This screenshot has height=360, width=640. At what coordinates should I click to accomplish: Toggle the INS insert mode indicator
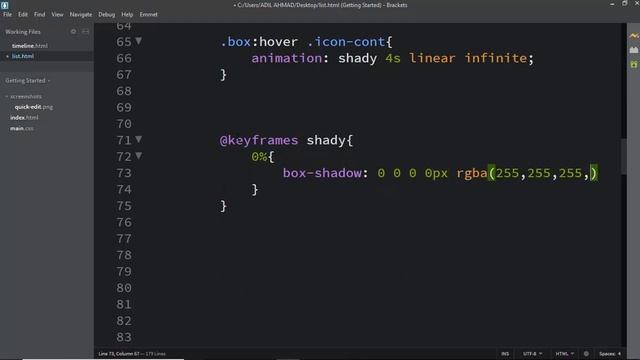pyautogui.click(x=505, y=354)
